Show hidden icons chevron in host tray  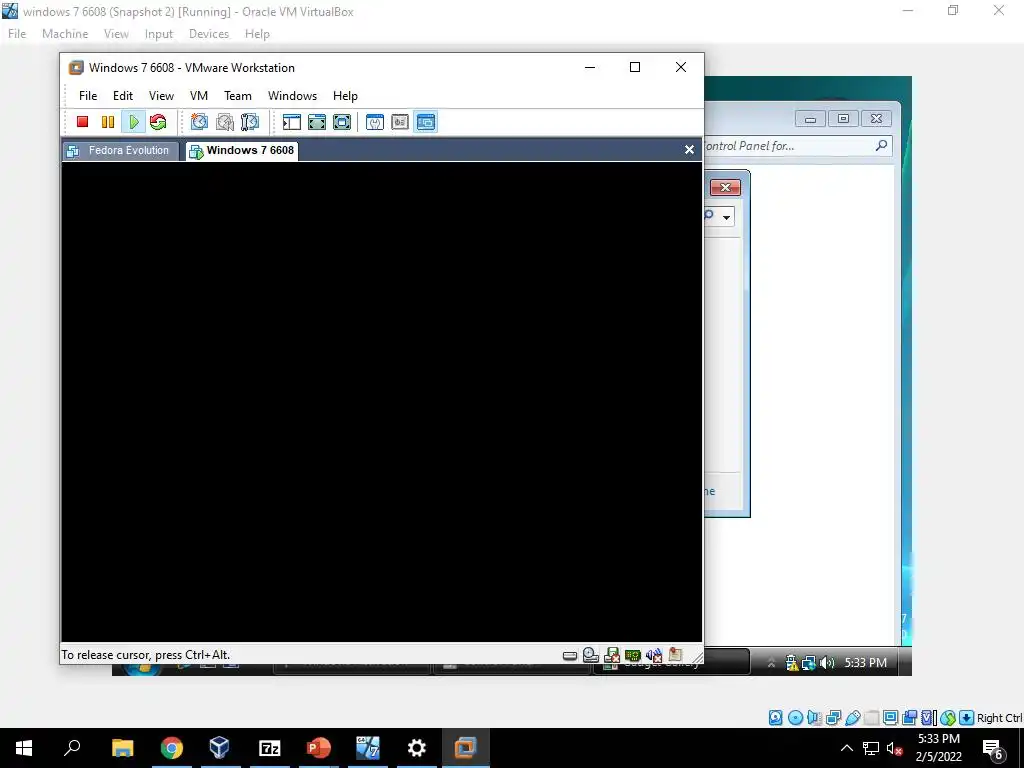click(846, 748)
